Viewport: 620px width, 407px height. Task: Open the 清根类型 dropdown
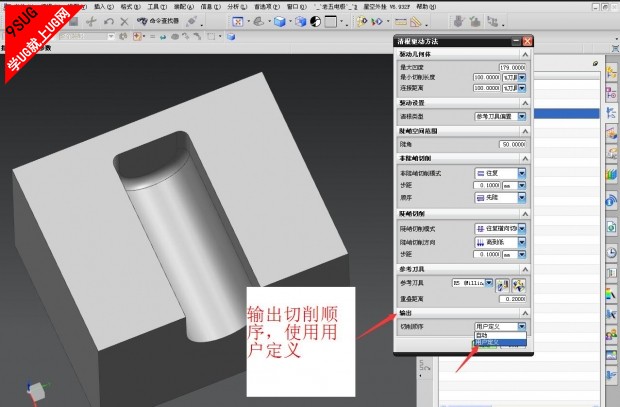coord(500,116)
